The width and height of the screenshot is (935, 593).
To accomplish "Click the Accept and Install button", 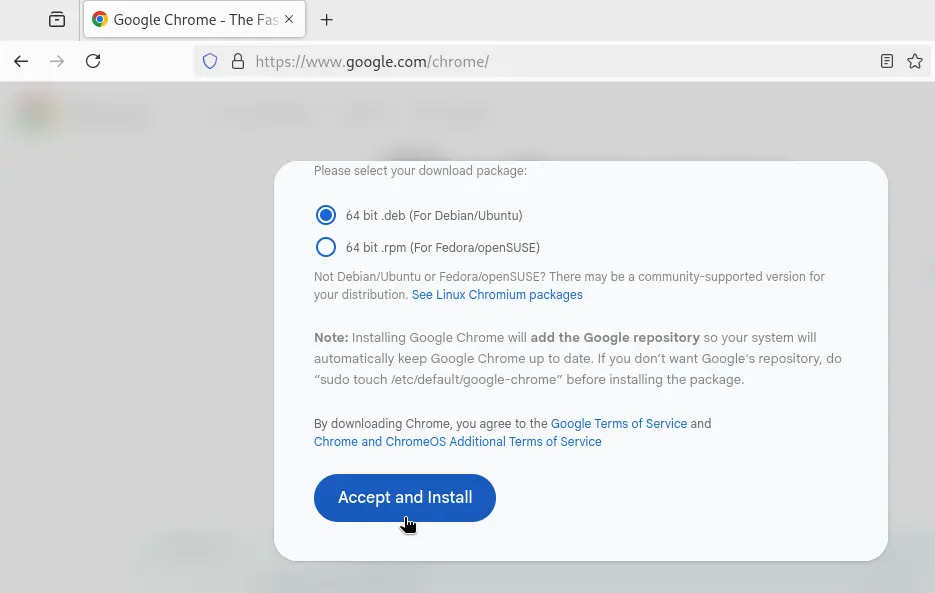I will [405, 498].
